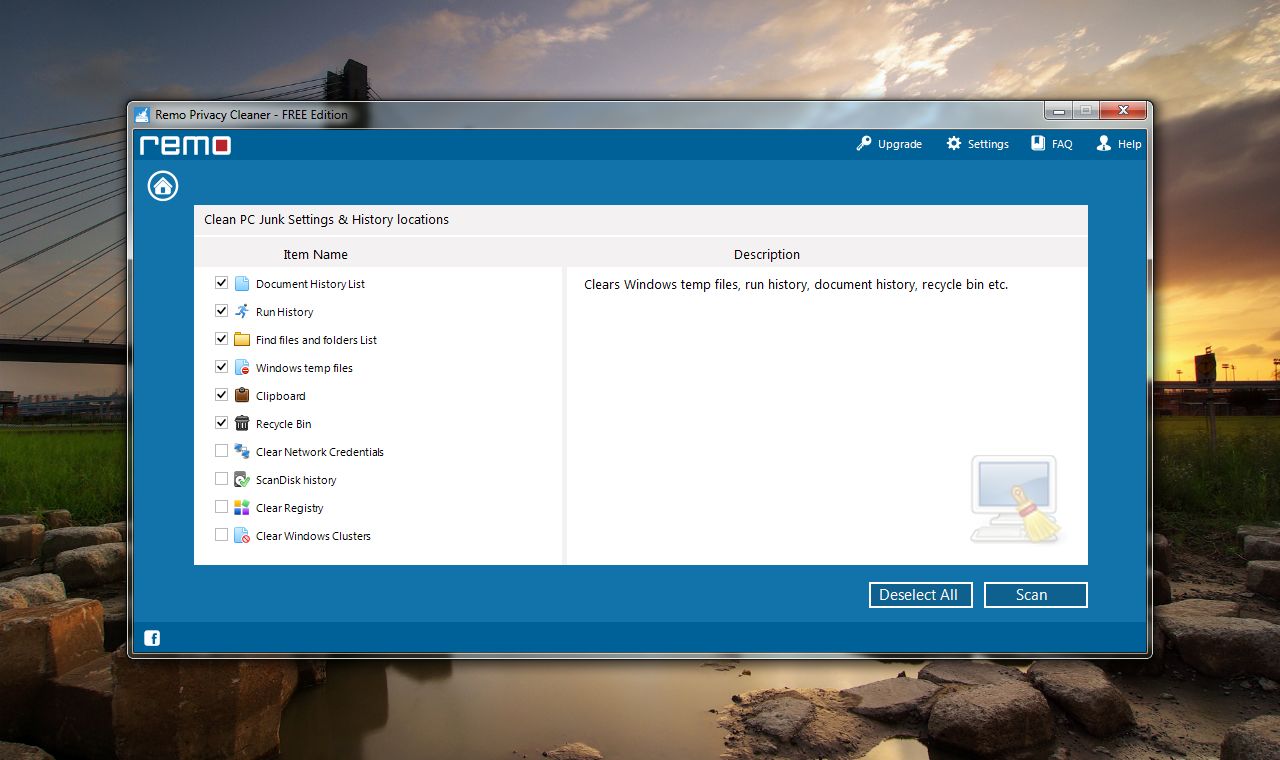Select the Clipboard label text
This screenshot has height=760, width=1280.
pyautogui.click(x=280, y=396)
